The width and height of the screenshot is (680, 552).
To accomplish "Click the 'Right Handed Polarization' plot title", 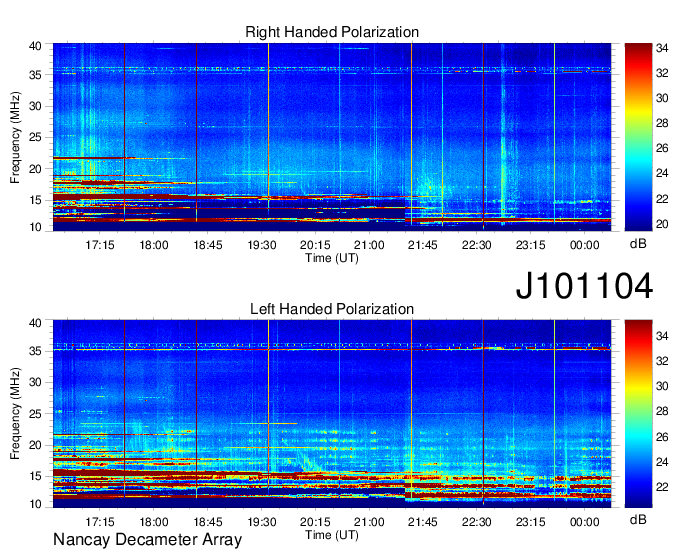I will coord(332,32).
